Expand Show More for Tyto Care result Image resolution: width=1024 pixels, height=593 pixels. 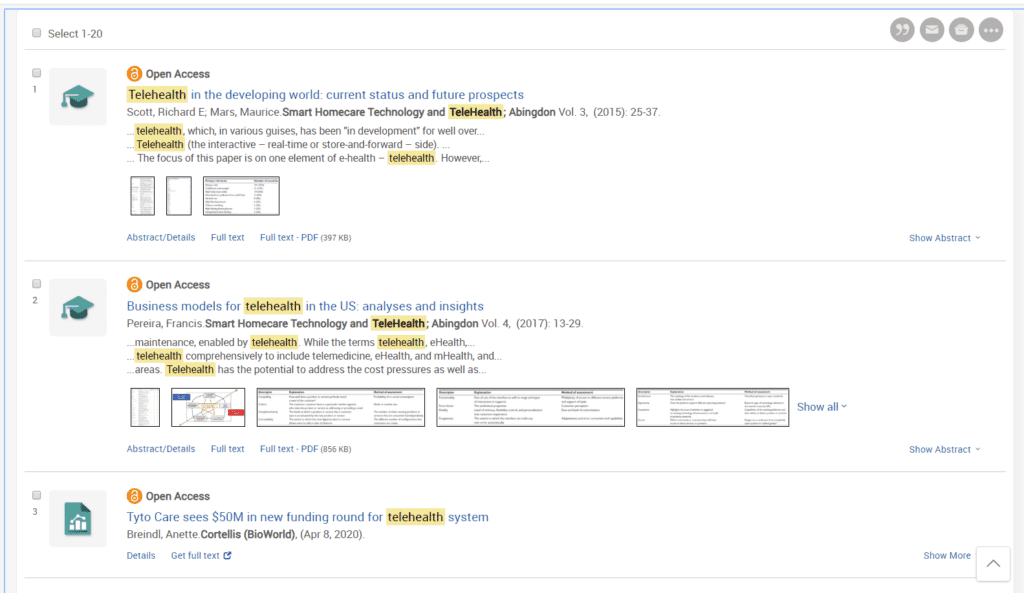(946, 556)
